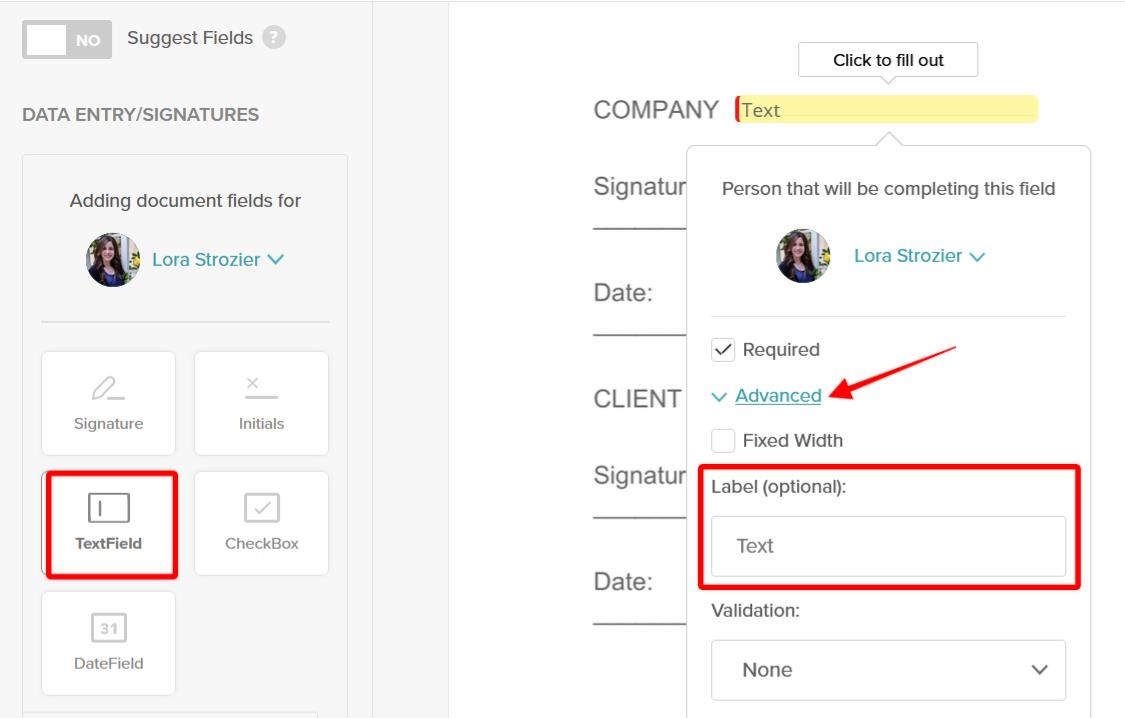Click the Suggest Fields help question mark
The width and height of the screenshot is (1125, 718).
(x=272, y=37)
